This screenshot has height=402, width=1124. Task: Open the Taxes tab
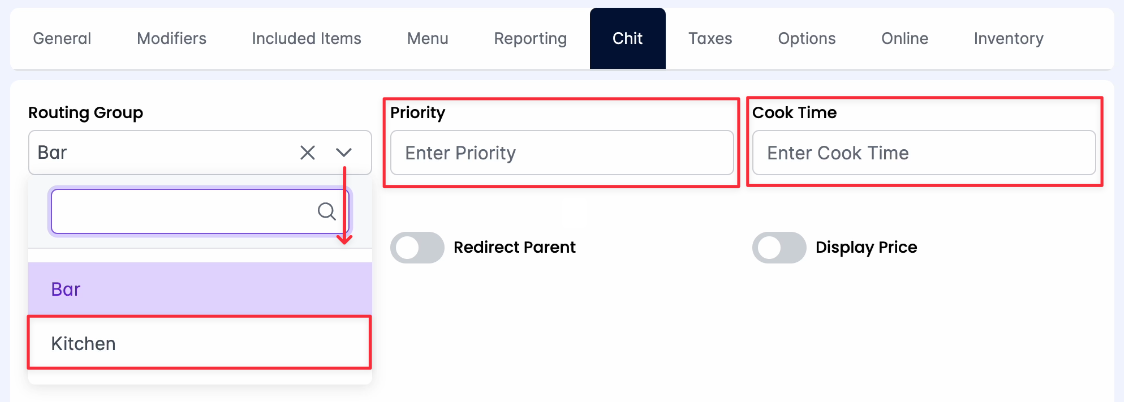pyautogui.click(x=710, y=39)
